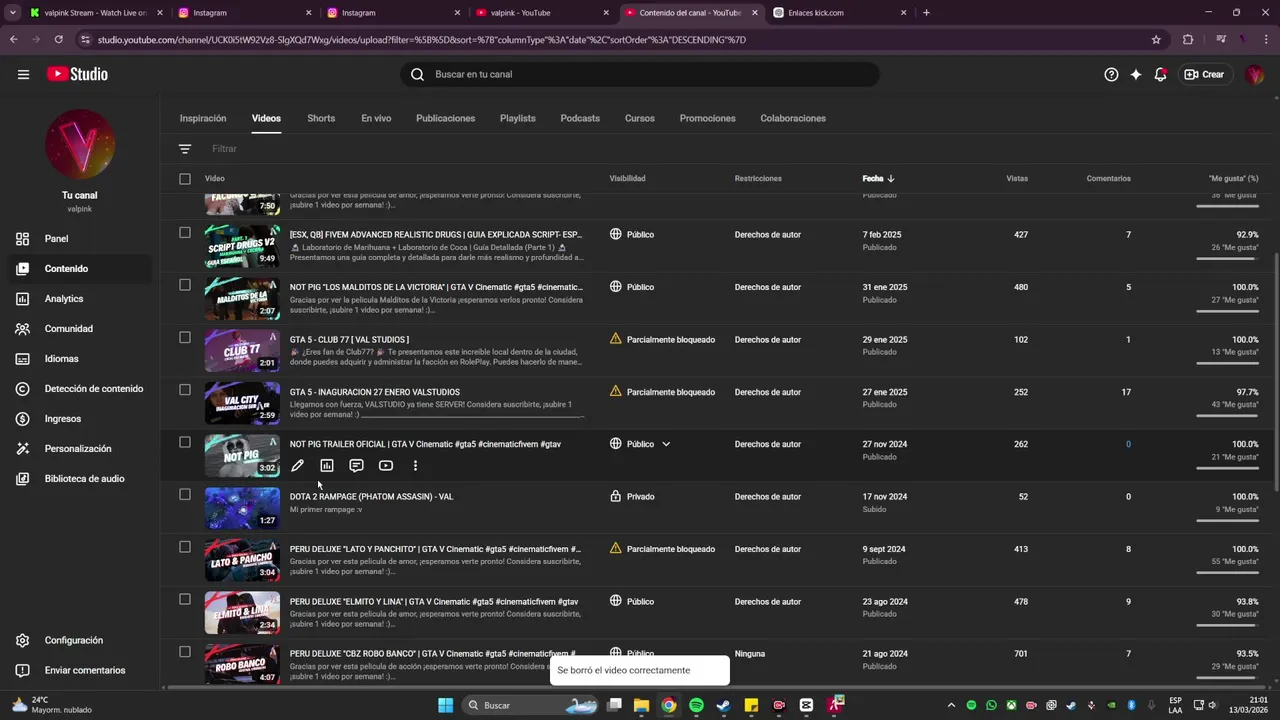The image size is (1280, 720).
Task: Toggle the select-all videos checkbox
Action: point(185,179)
